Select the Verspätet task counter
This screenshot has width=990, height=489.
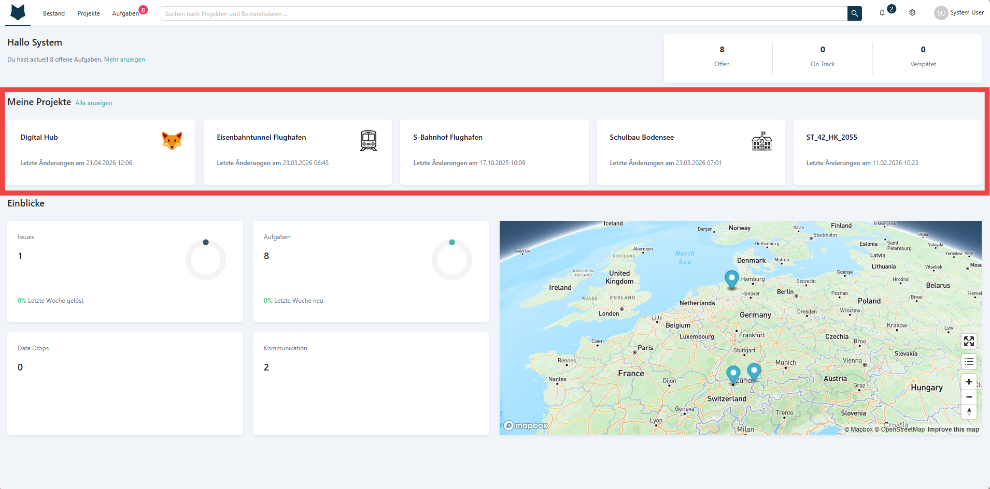[x=923, y=56]
